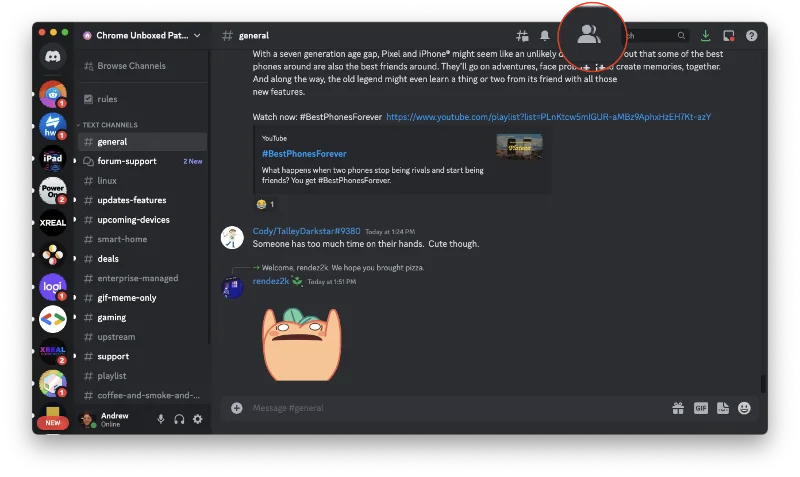Open the enterprise-managed channel
Screen dimensions: 800x477
pos(142,278)
